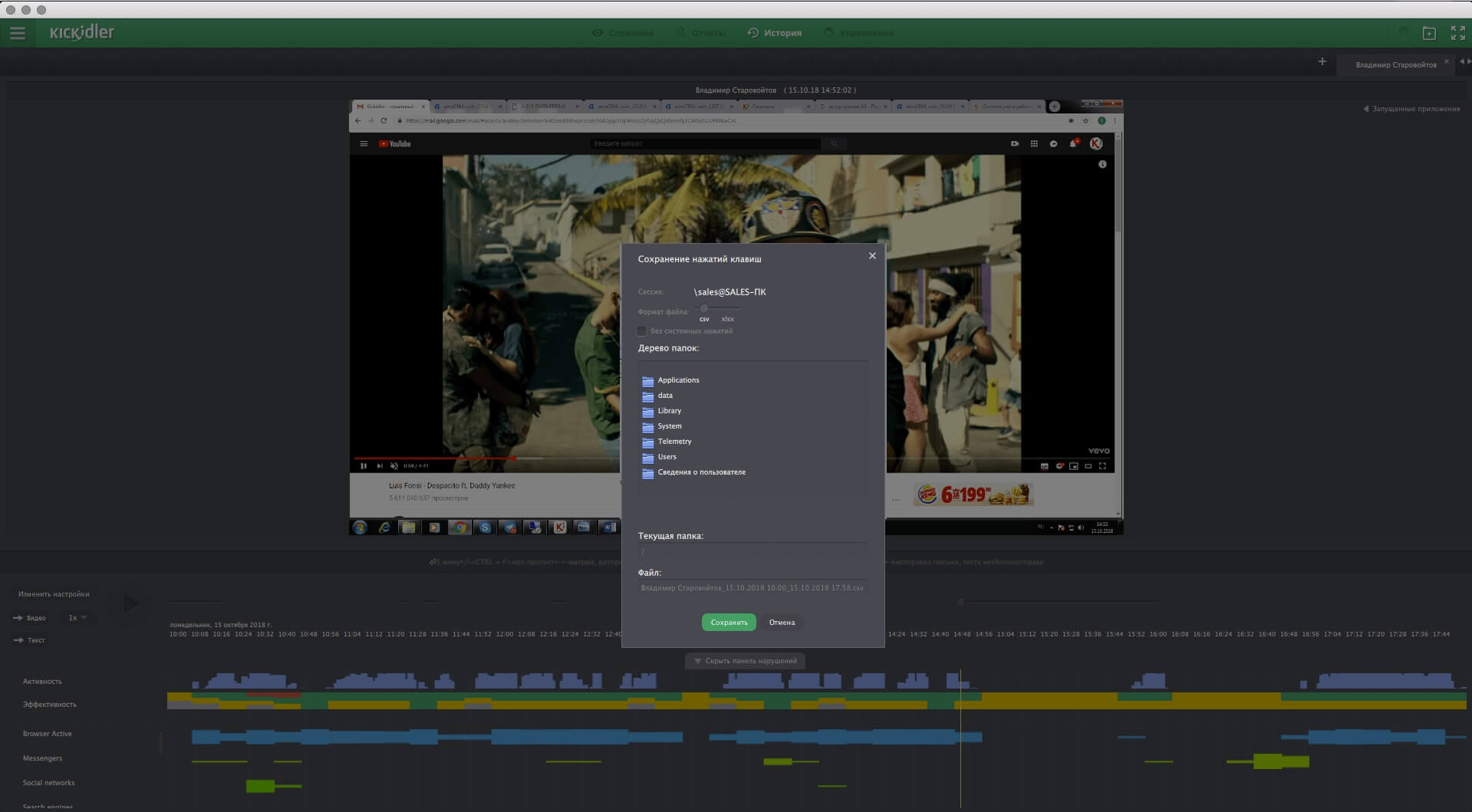Select the Сведения о пользователе folder

point(693,472)
